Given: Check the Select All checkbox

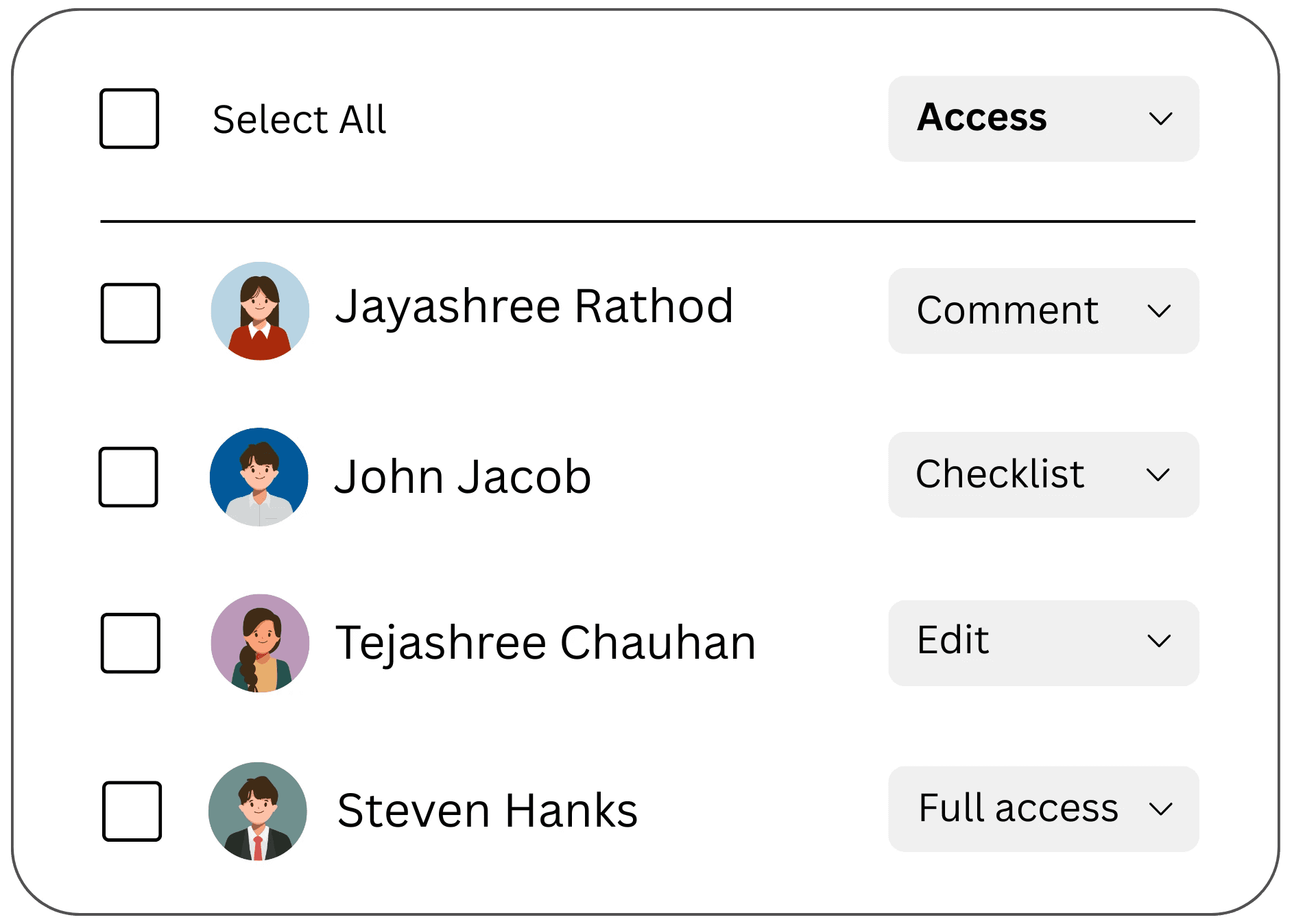Looking at the screenshot, I should point(130,119).
